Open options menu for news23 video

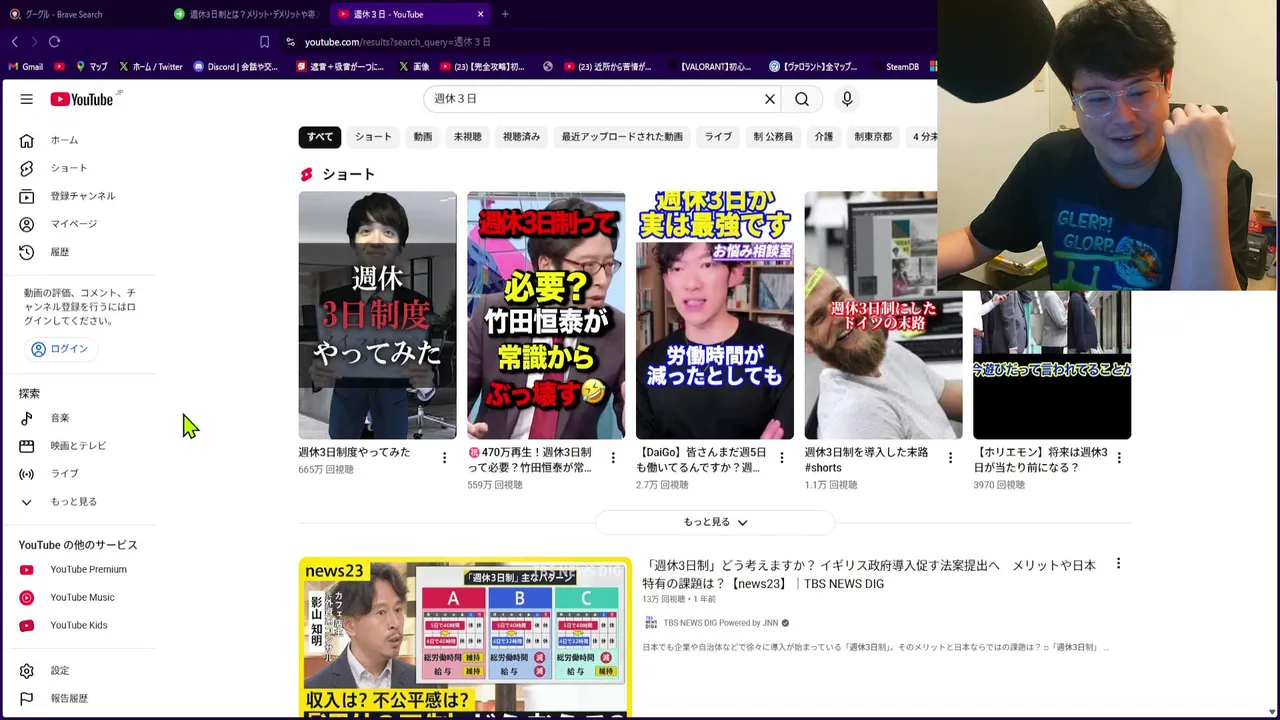coord(1118,564)
